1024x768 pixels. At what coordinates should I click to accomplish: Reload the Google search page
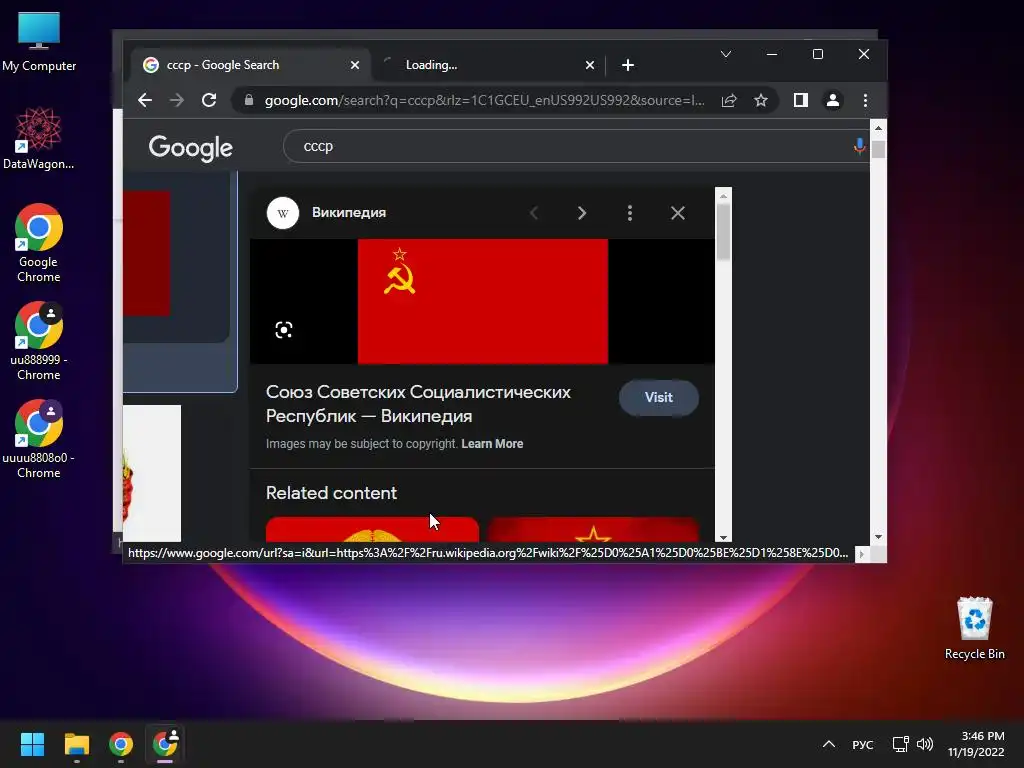pyautogui.click(x=209, y=100)
